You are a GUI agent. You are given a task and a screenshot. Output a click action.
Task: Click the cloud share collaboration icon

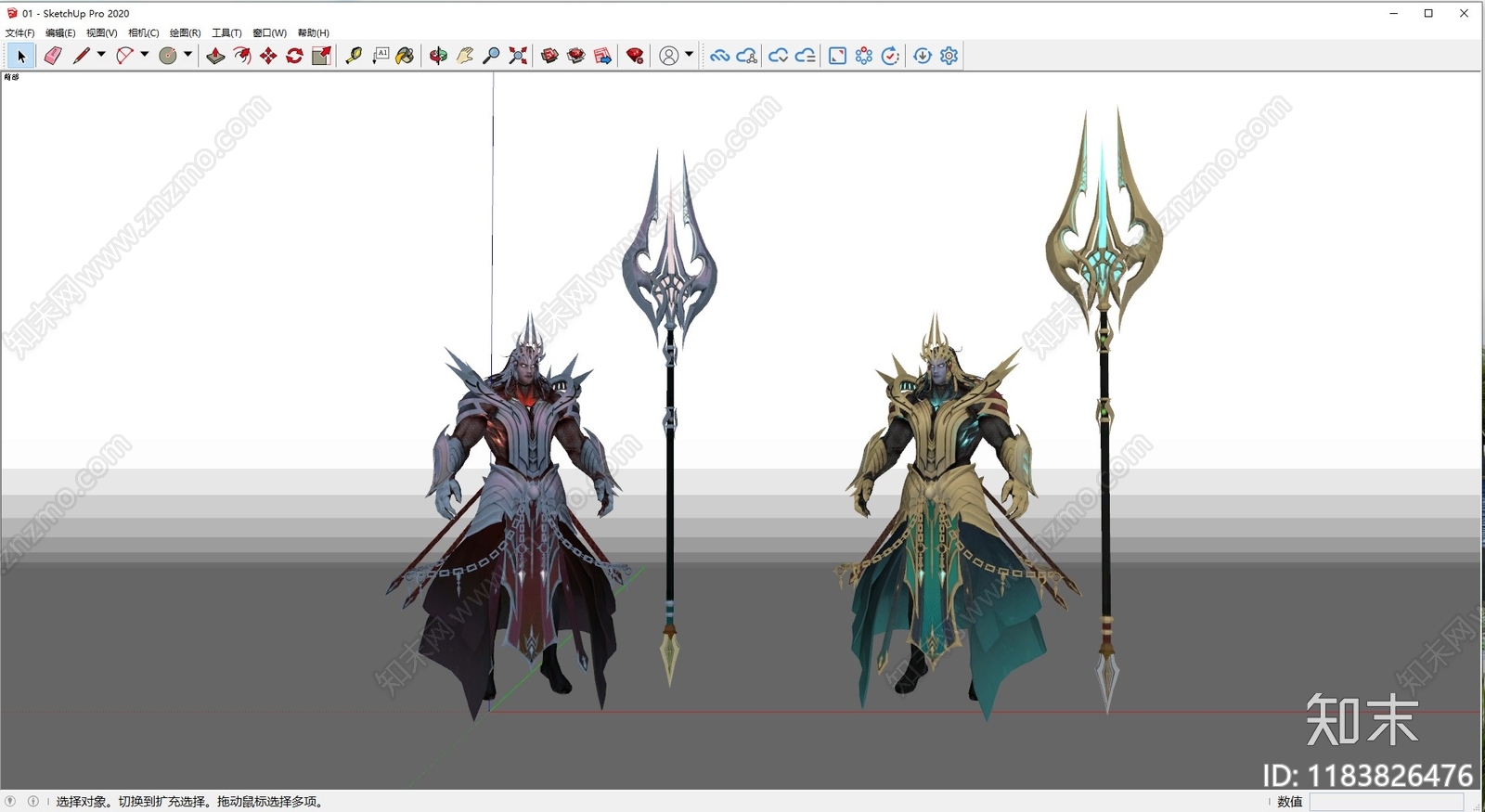tap(746, 56)
